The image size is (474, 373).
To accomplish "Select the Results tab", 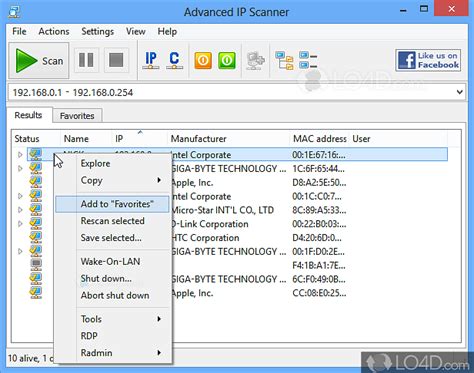I will pos(28,115).
